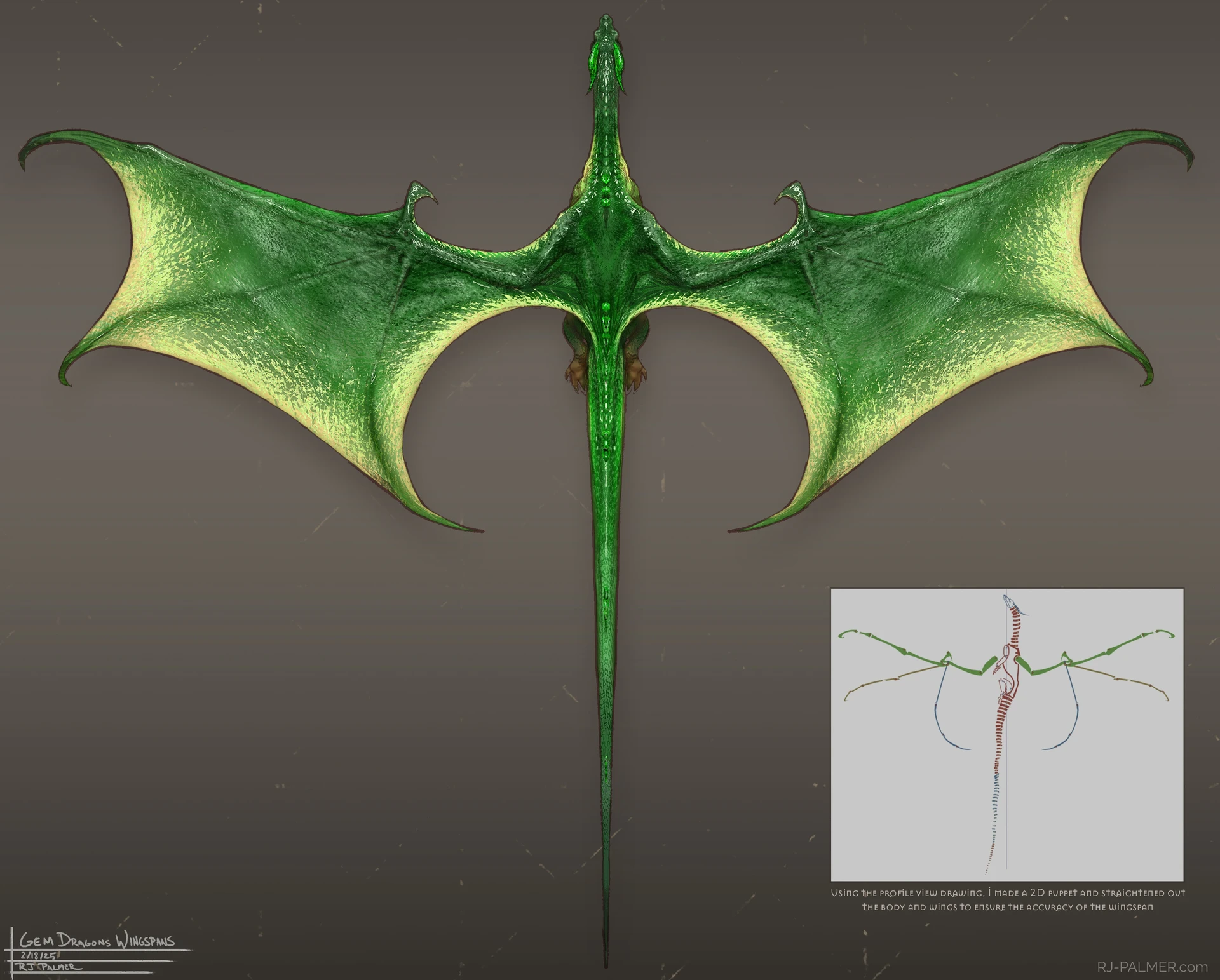
Task: Click the Gem Dragons Wingspans title text
Action: click(97, 941)
